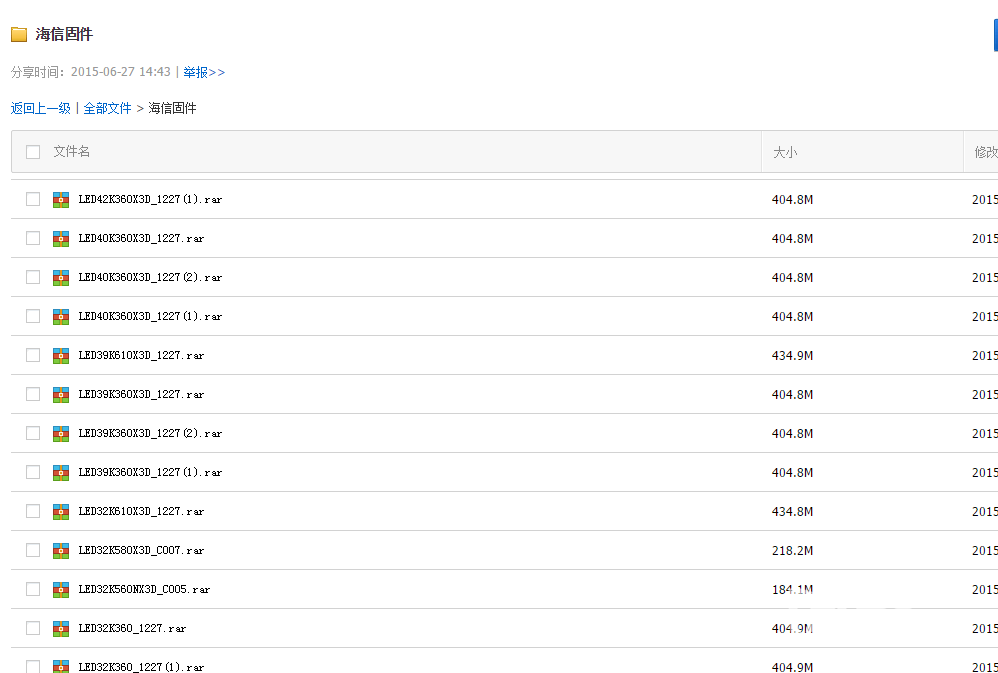The width and height of the screenshot is (998, 673).
Task: Open file LED40K360X3D_1227(2).rar
Action: [x=150, y=278]
